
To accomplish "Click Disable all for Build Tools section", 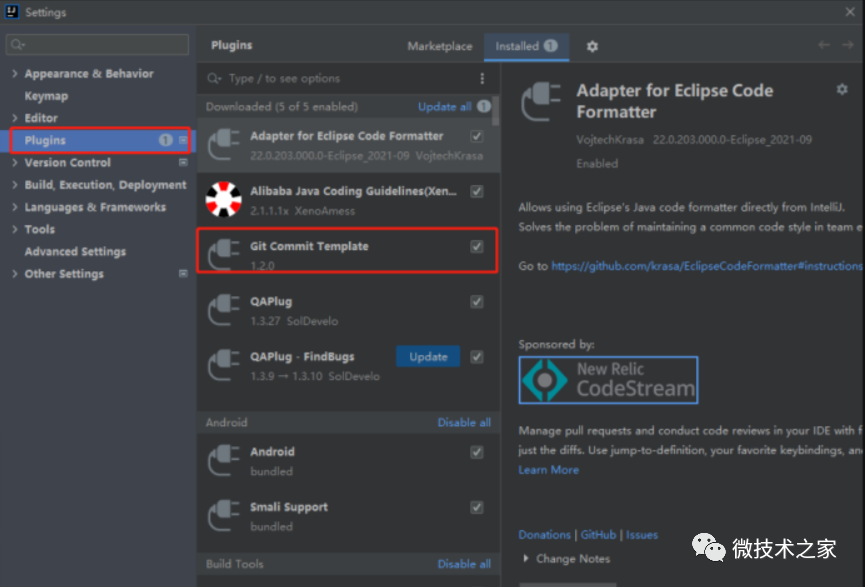I will pos(464,564).
